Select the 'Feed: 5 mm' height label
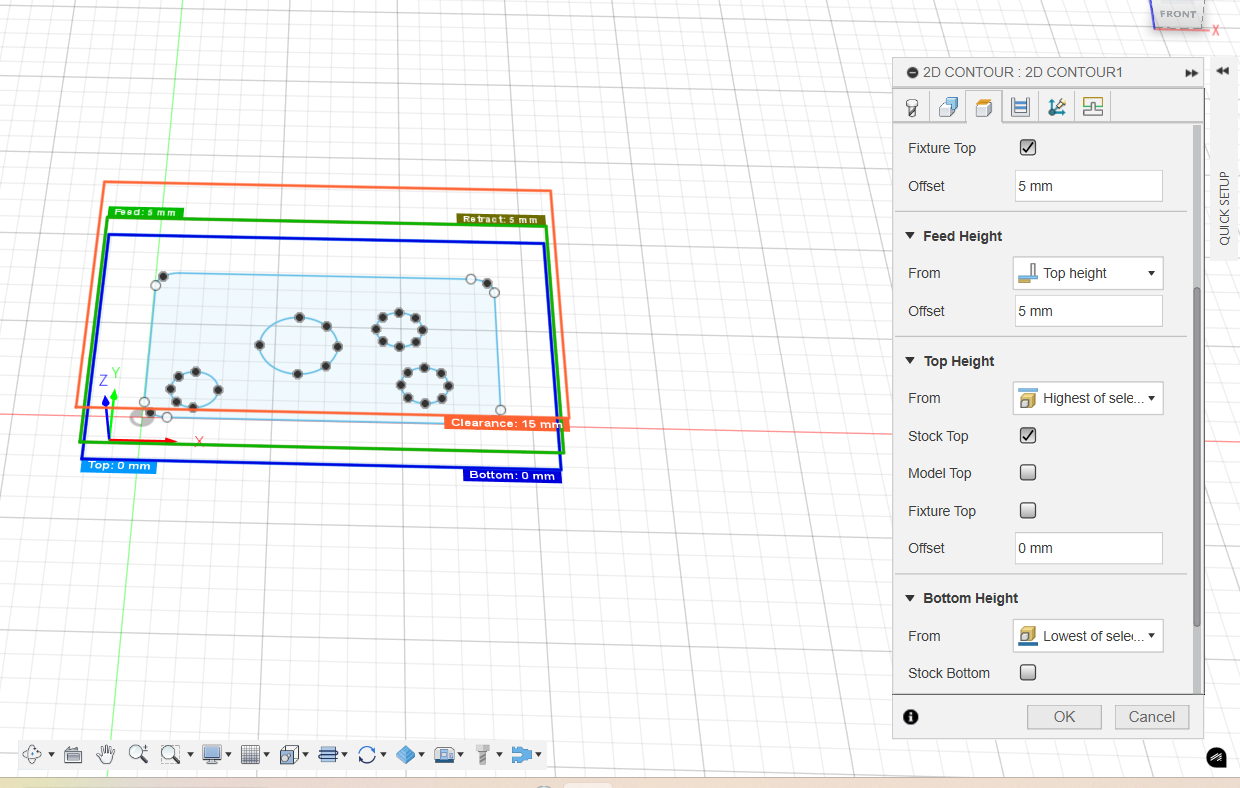The width and height of the screenshot is (1240, 788). click(145, 212)
